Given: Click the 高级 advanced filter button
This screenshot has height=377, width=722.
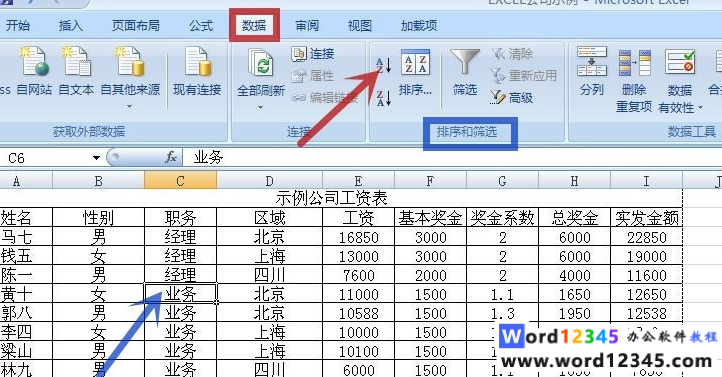Looking at the screenshot, I should click(512, 98).
